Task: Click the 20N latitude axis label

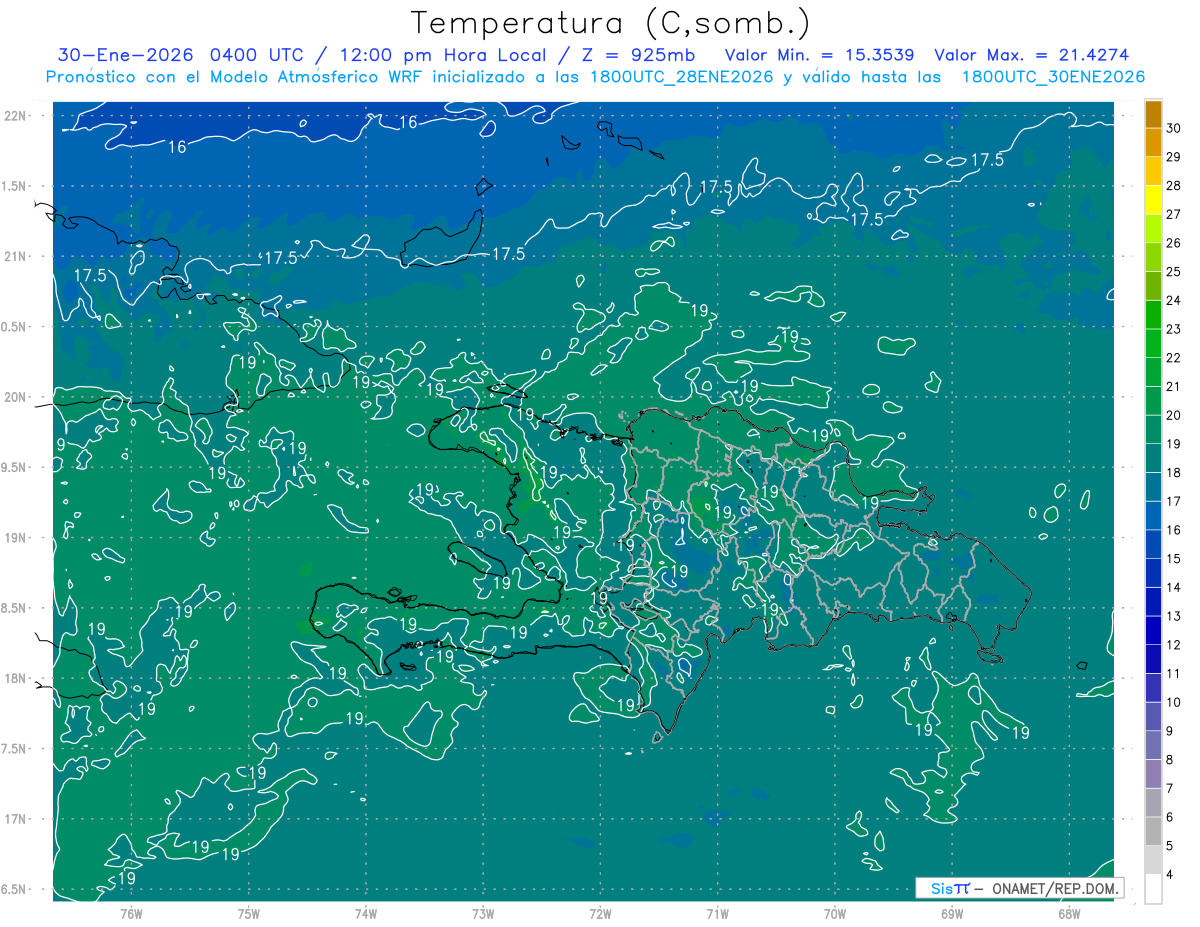Action: (16, 397)
